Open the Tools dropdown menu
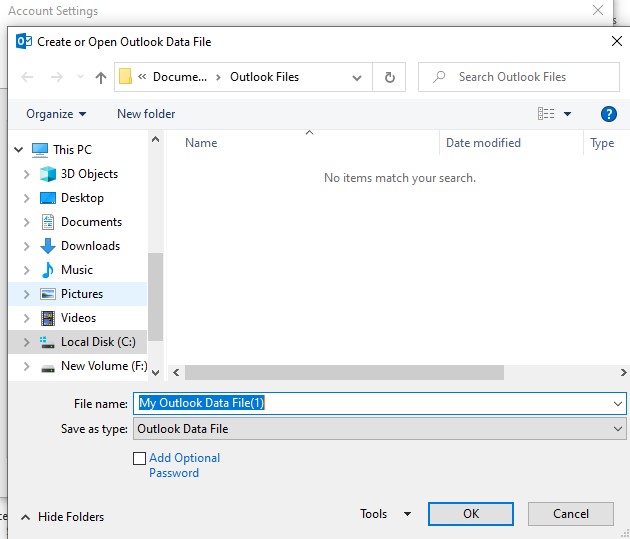 point(385,514)
